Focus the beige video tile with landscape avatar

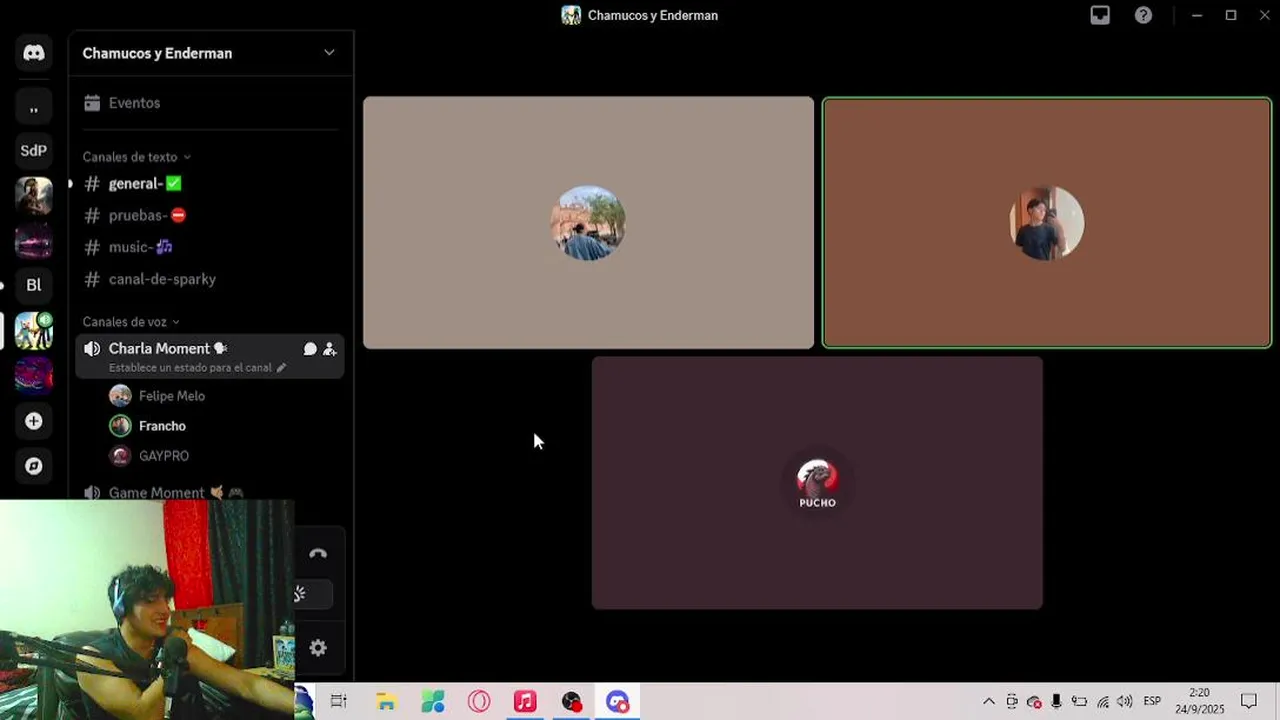(x=588, y=223)
